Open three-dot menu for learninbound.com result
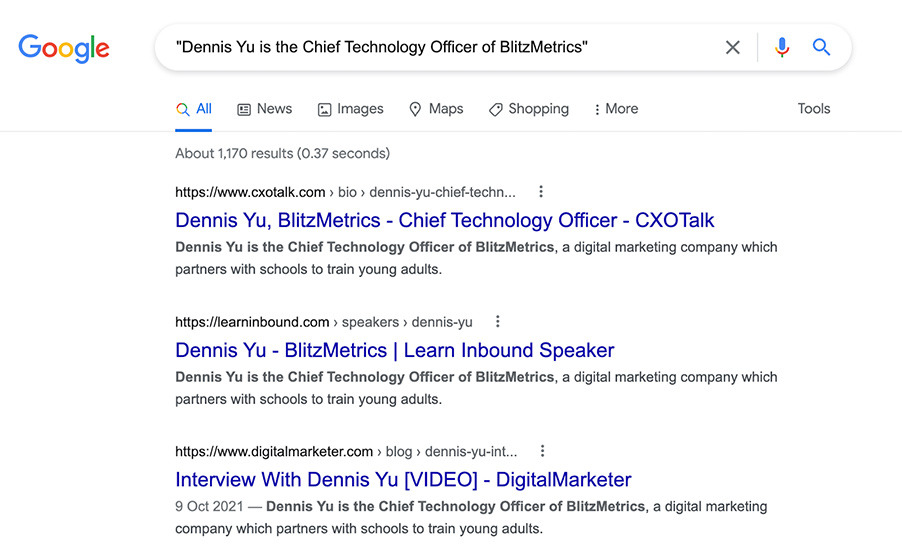The image size is (902, 560). pos(498,322)
